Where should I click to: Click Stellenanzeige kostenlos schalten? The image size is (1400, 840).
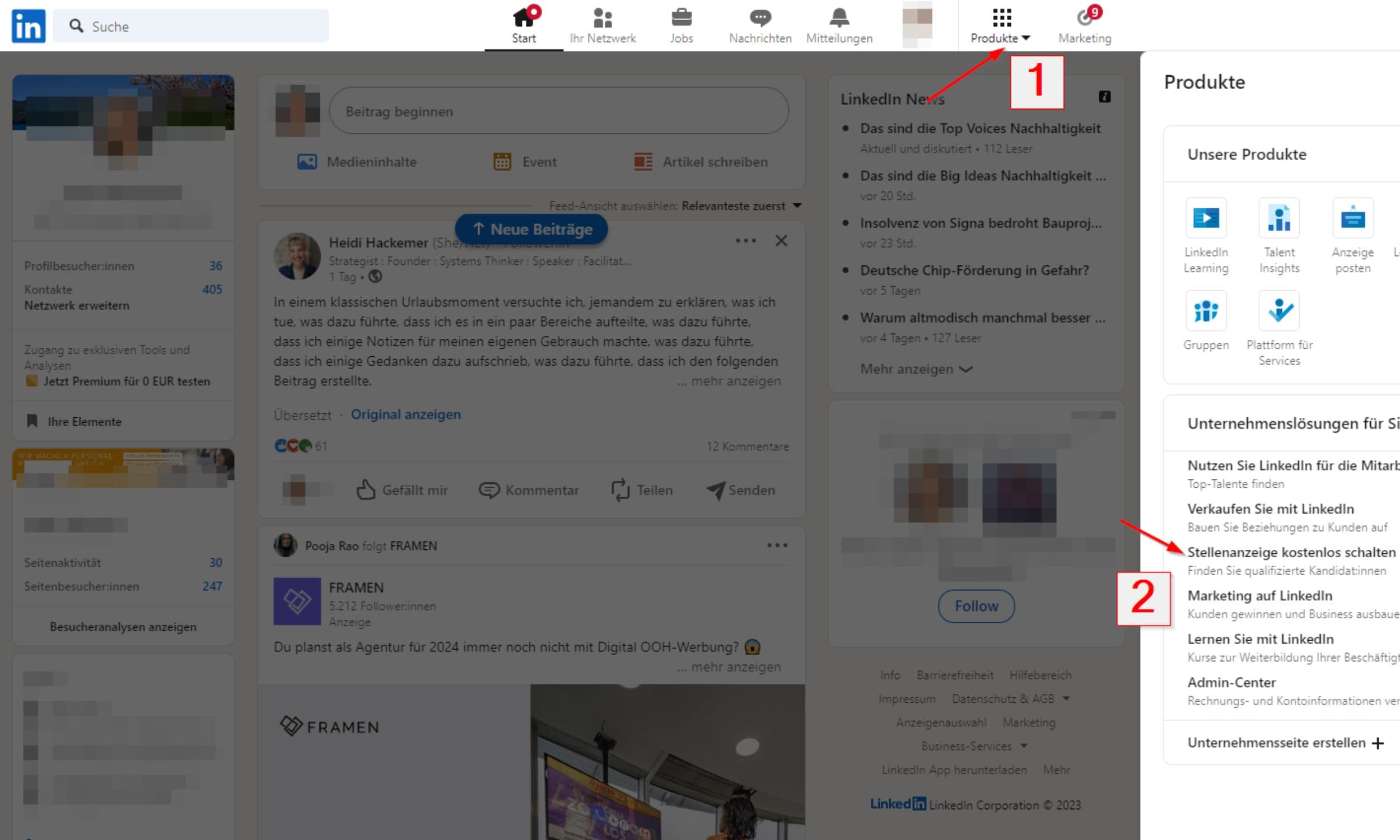(1292, 552)
